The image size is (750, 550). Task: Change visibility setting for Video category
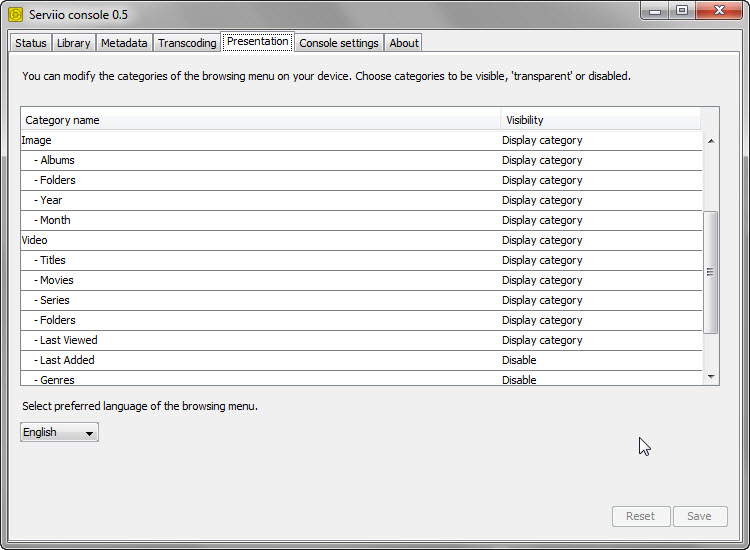coord(600,240)
